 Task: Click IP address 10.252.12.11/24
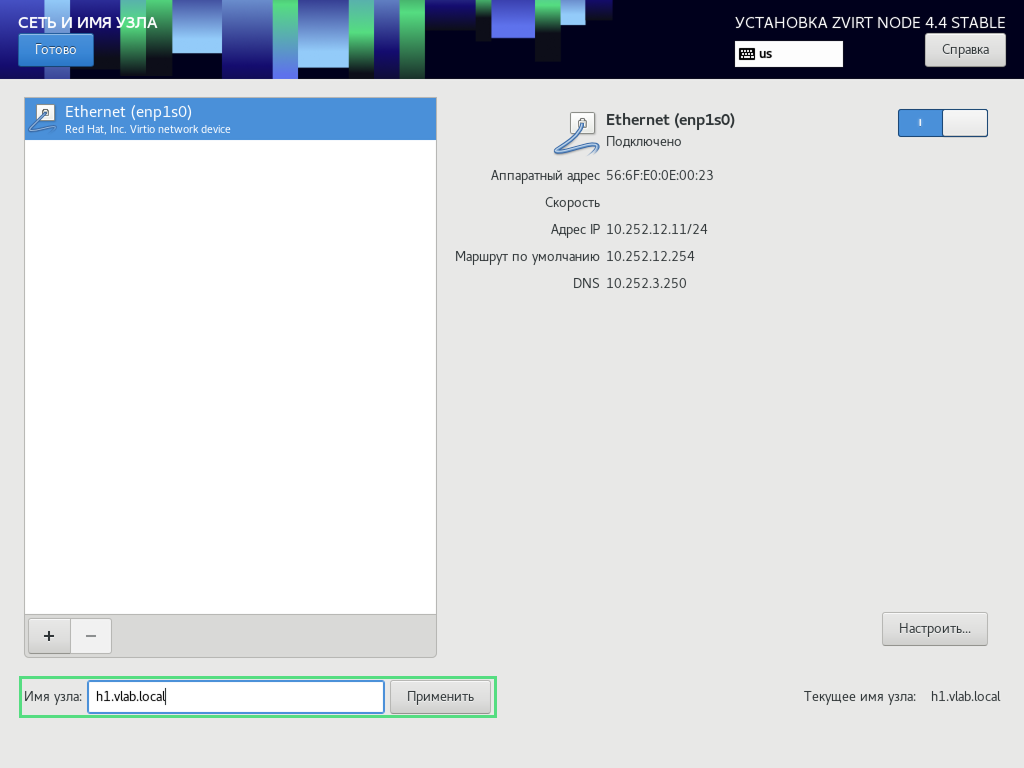tap(656, 229)
